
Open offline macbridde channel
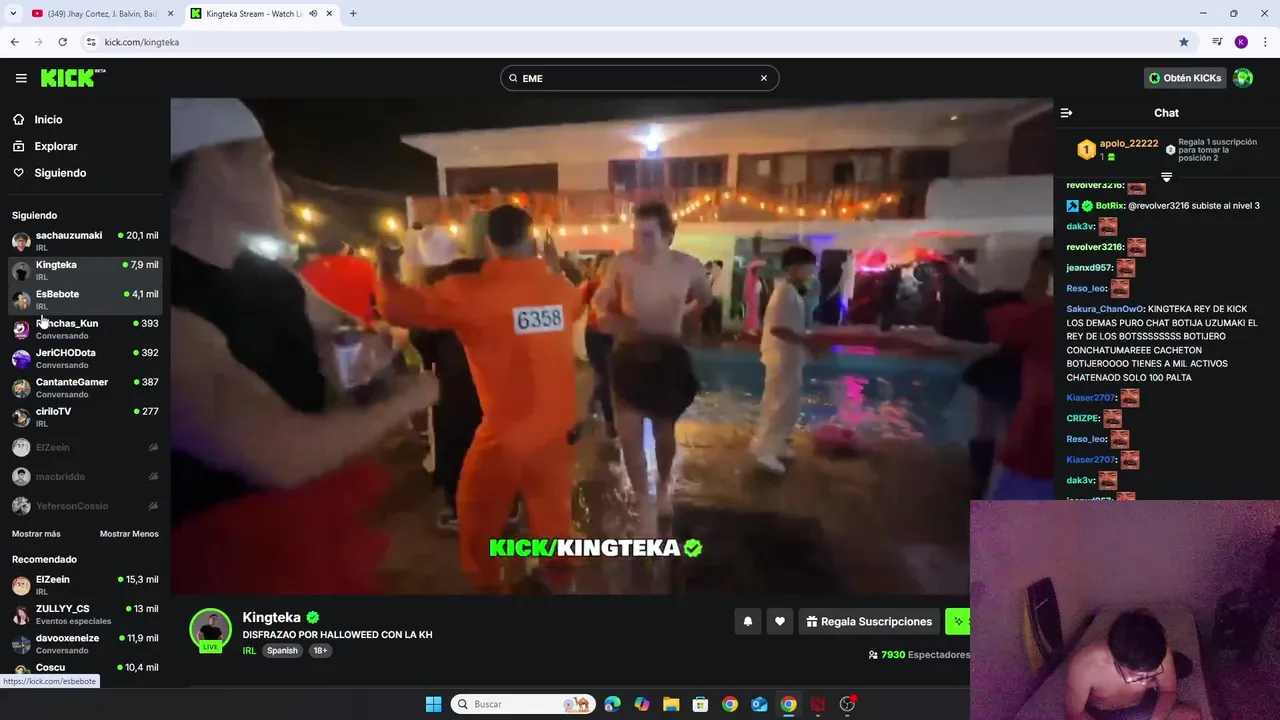click(x=85, y=477)
